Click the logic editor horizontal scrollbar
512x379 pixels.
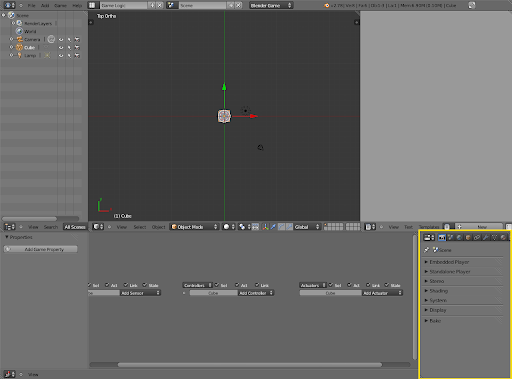click(250, 365)
